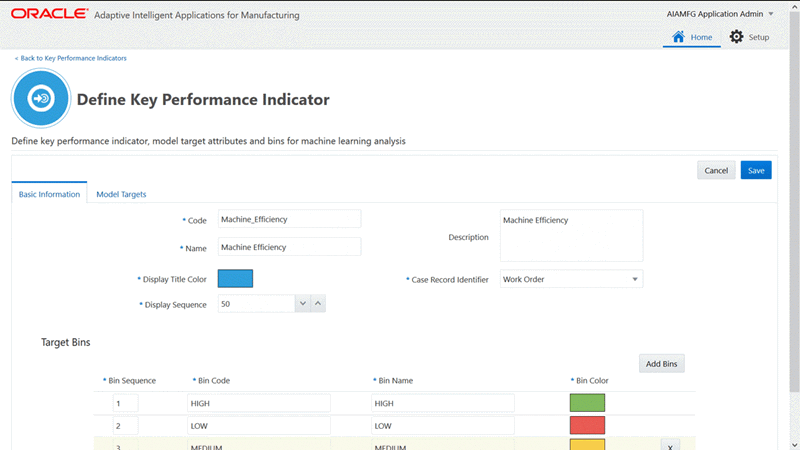The height and width of the screenshot is (450, 800).
Task: Click the Bin Name field HIGH
Action: (443, 403)
